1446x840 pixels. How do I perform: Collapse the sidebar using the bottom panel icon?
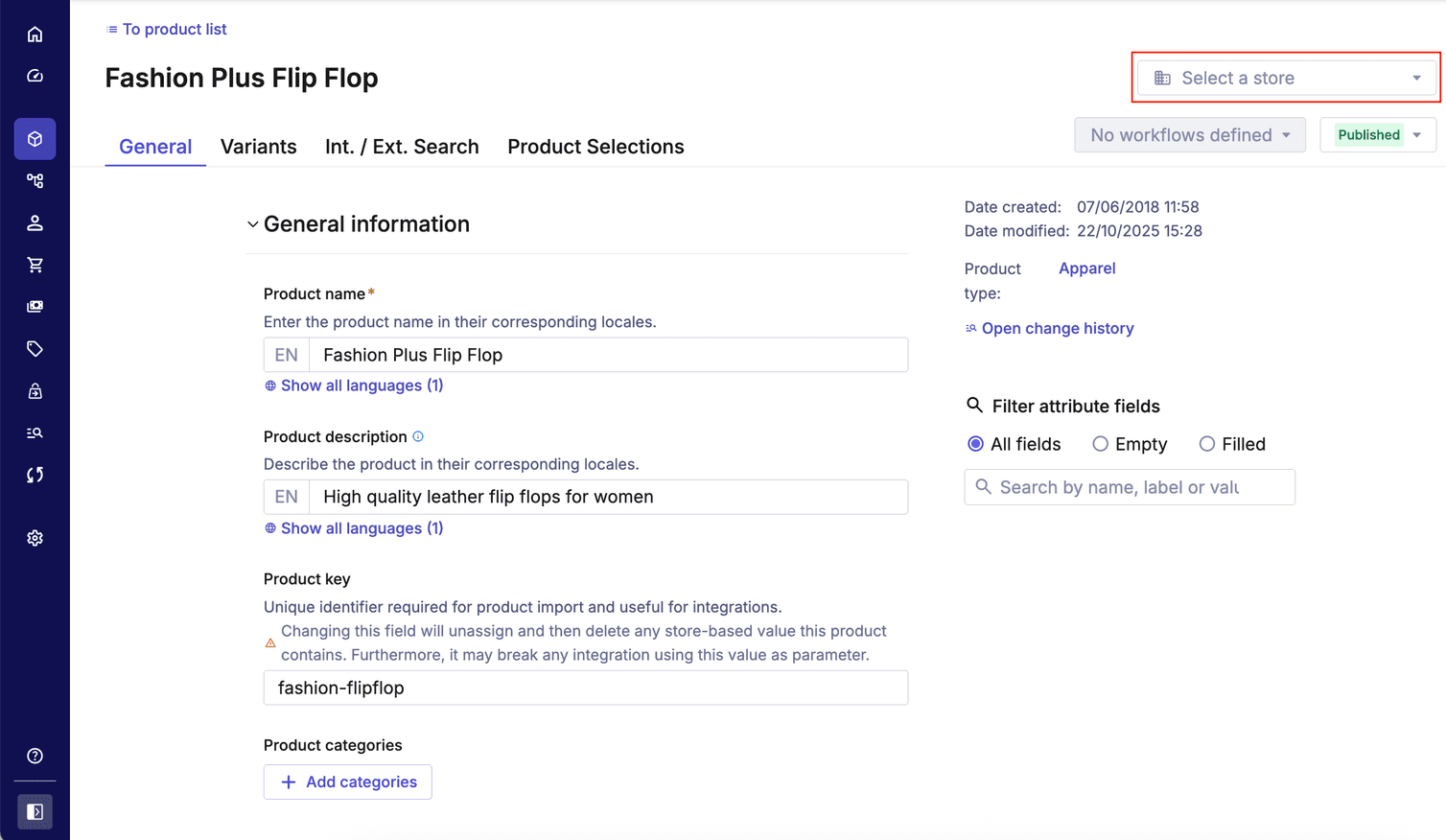[x=35, y=810]
